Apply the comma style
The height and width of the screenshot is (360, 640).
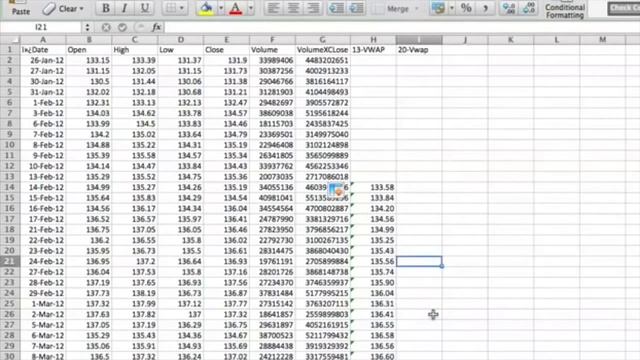tap(486, 8)
